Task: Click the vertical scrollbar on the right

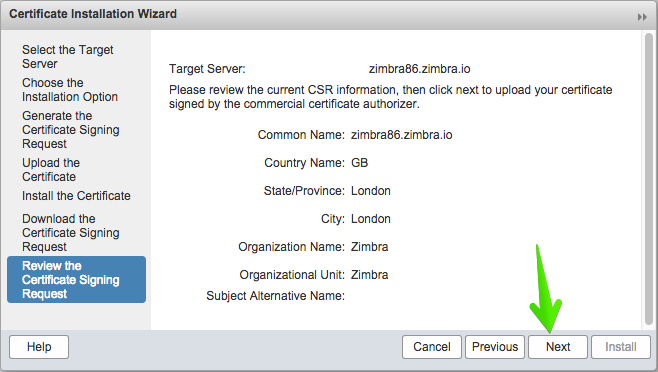Action: pyautogui.click(x=649, y=179)
